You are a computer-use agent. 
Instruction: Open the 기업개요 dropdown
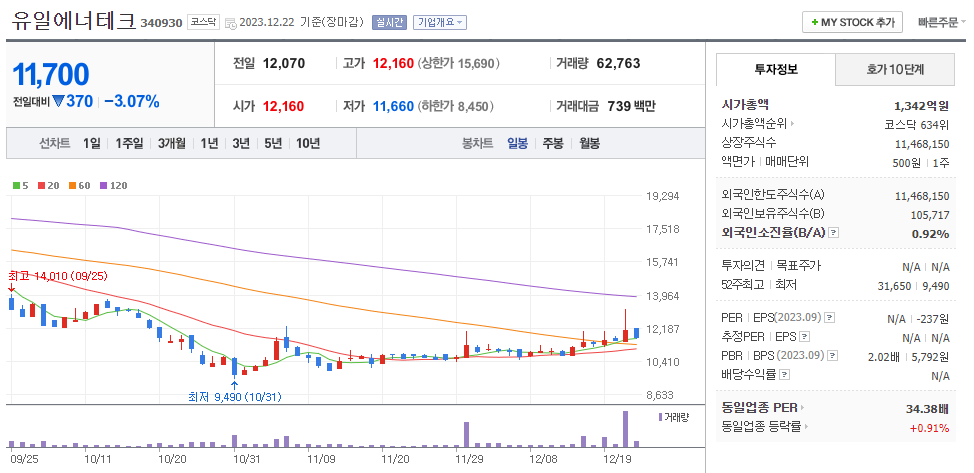pos(440,23)
